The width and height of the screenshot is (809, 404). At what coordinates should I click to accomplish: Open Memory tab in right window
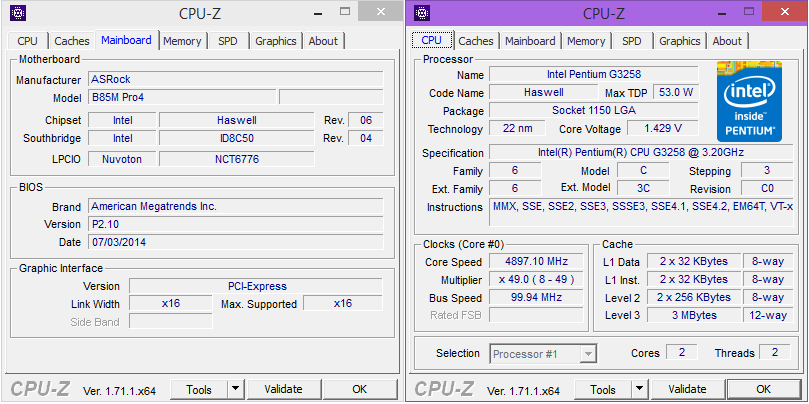[x=586, y=41]
